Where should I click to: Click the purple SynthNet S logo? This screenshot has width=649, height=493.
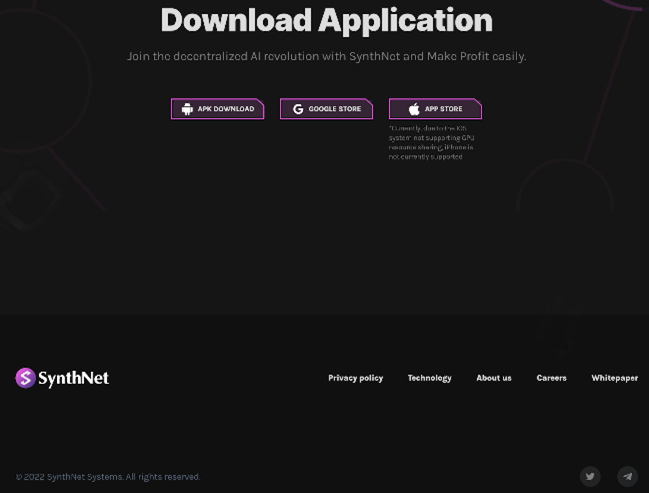25,378
